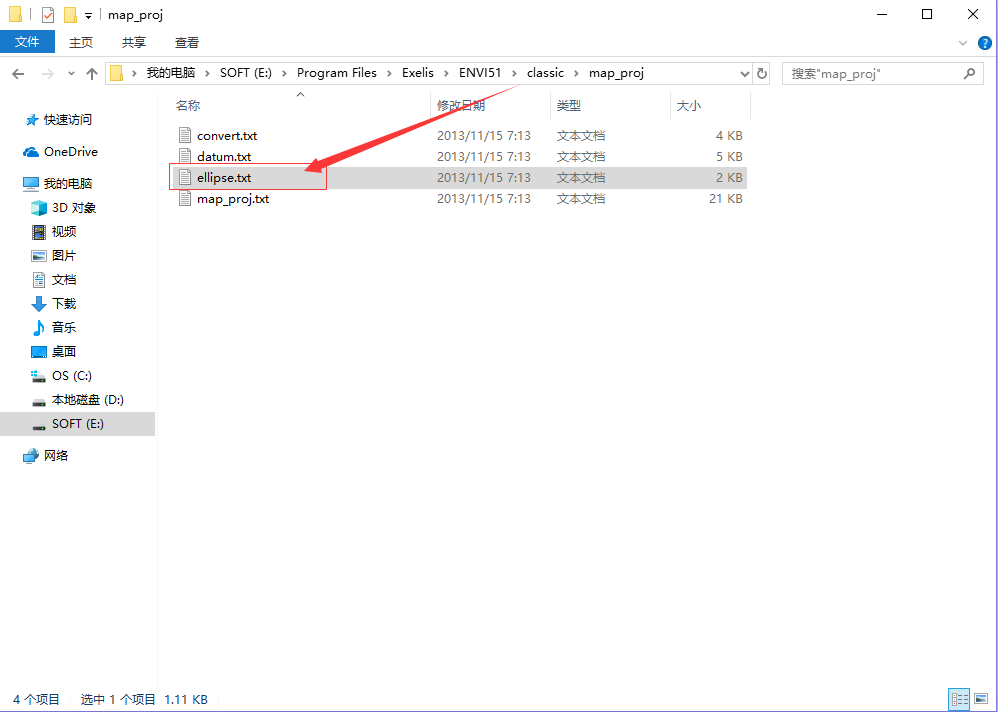The width and height of the screenshot is (998, 712).
Task: Click the search magnifier icon
Action: point(969,74)
